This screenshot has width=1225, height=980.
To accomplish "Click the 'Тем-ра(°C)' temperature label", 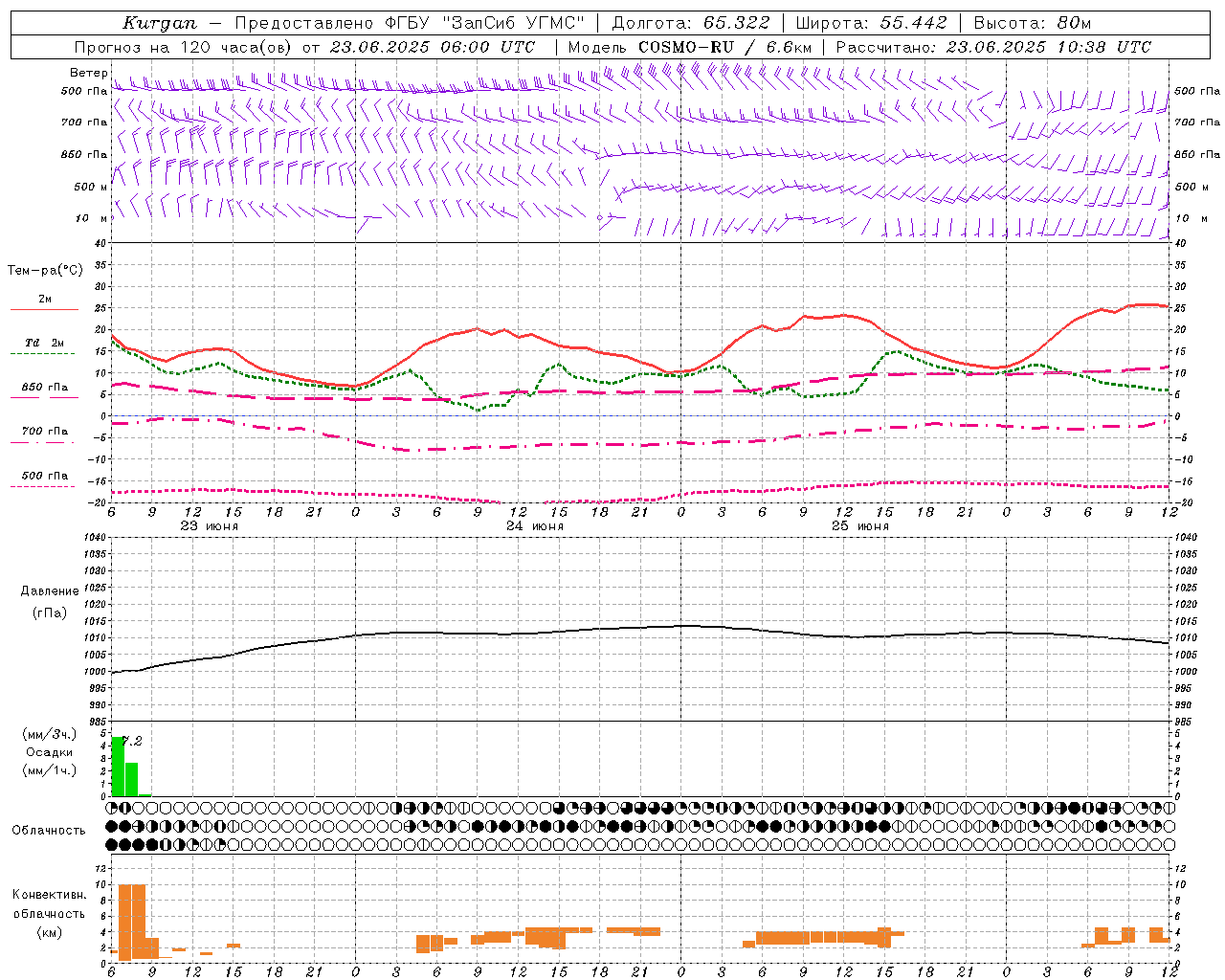I will coord(45,271).
